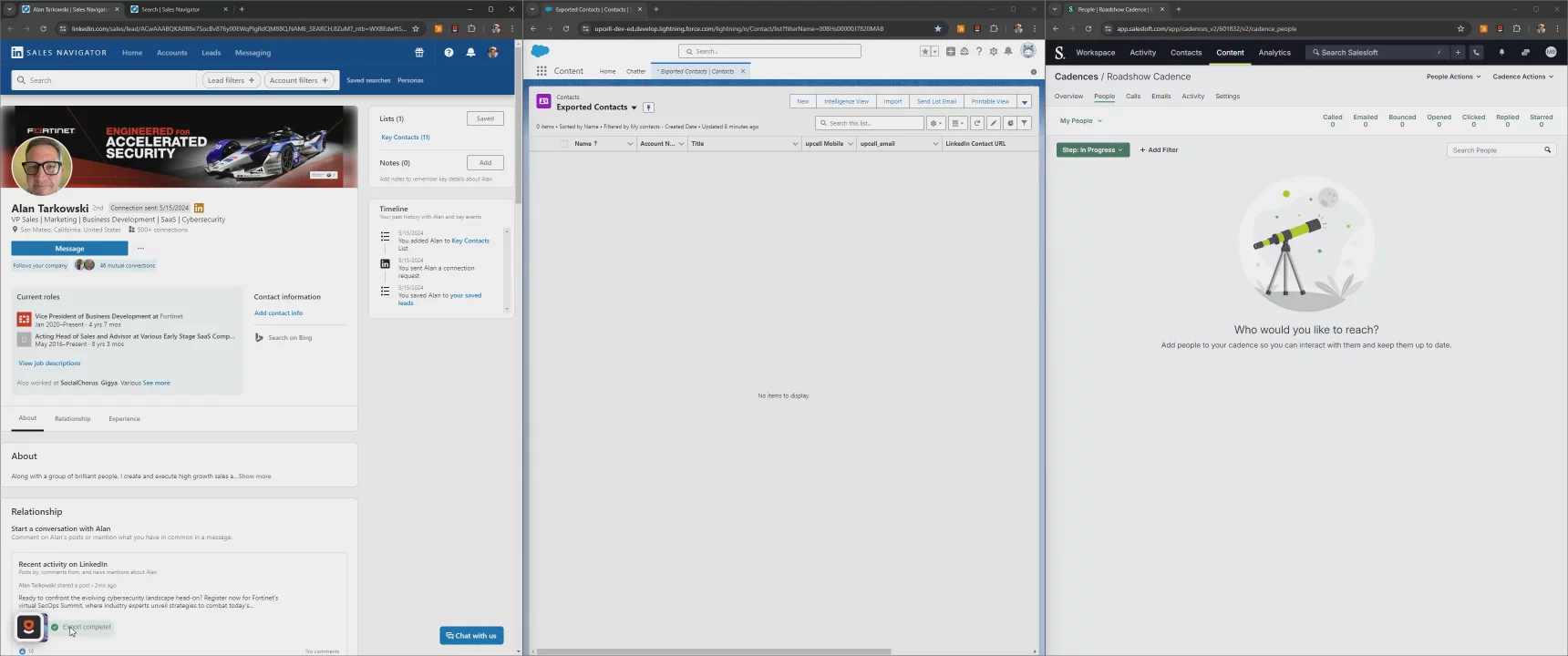Viewport: 1568px width, 656px height.
Task: Open the extension icon beside Export complete
Action: [x=29, y=627]
